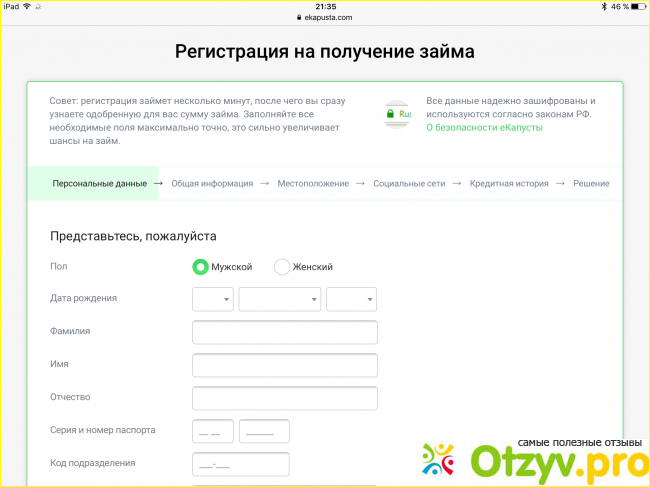The width and height of the screenshot is (650, 487).
Task: Expand the birth month dropdown
Action: 280,299
